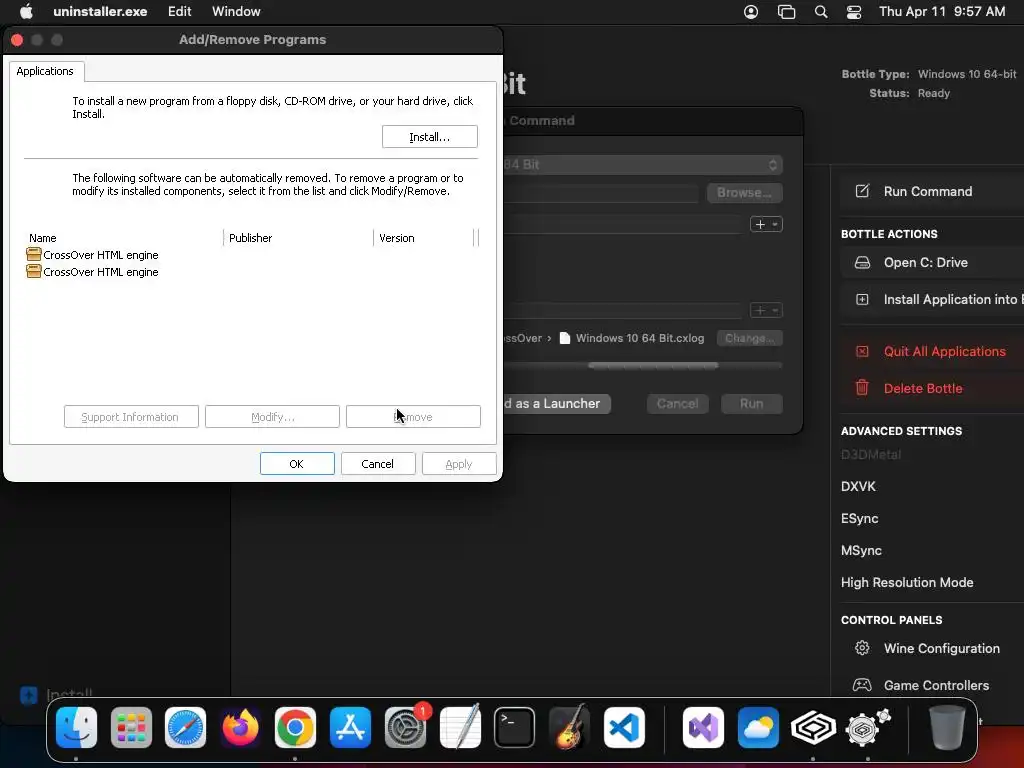1024x768 pixels.
Task: Open Visual Studio from the Dock
Action: pos(703,728)
